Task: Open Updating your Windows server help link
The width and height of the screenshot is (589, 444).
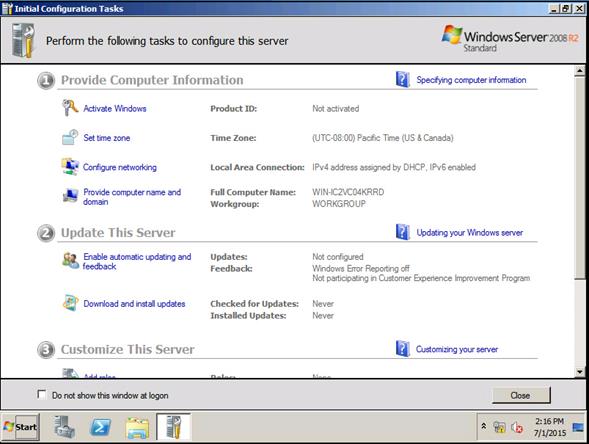Action: (x=470, y=233)
